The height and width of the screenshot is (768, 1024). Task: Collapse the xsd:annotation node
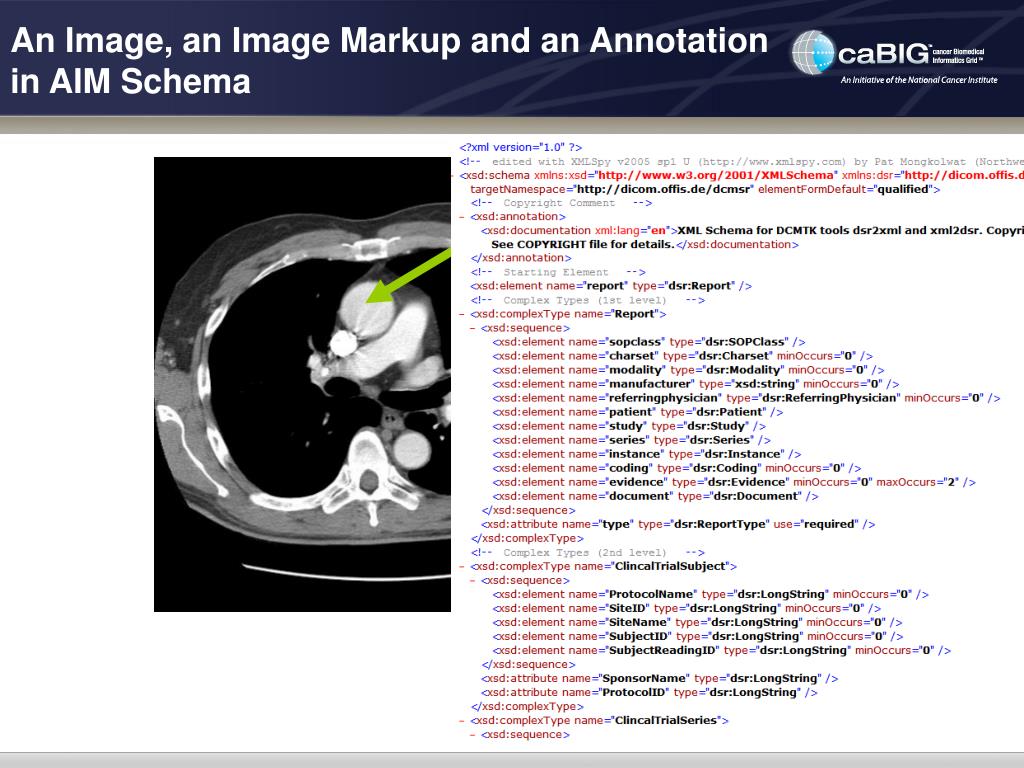461,216
